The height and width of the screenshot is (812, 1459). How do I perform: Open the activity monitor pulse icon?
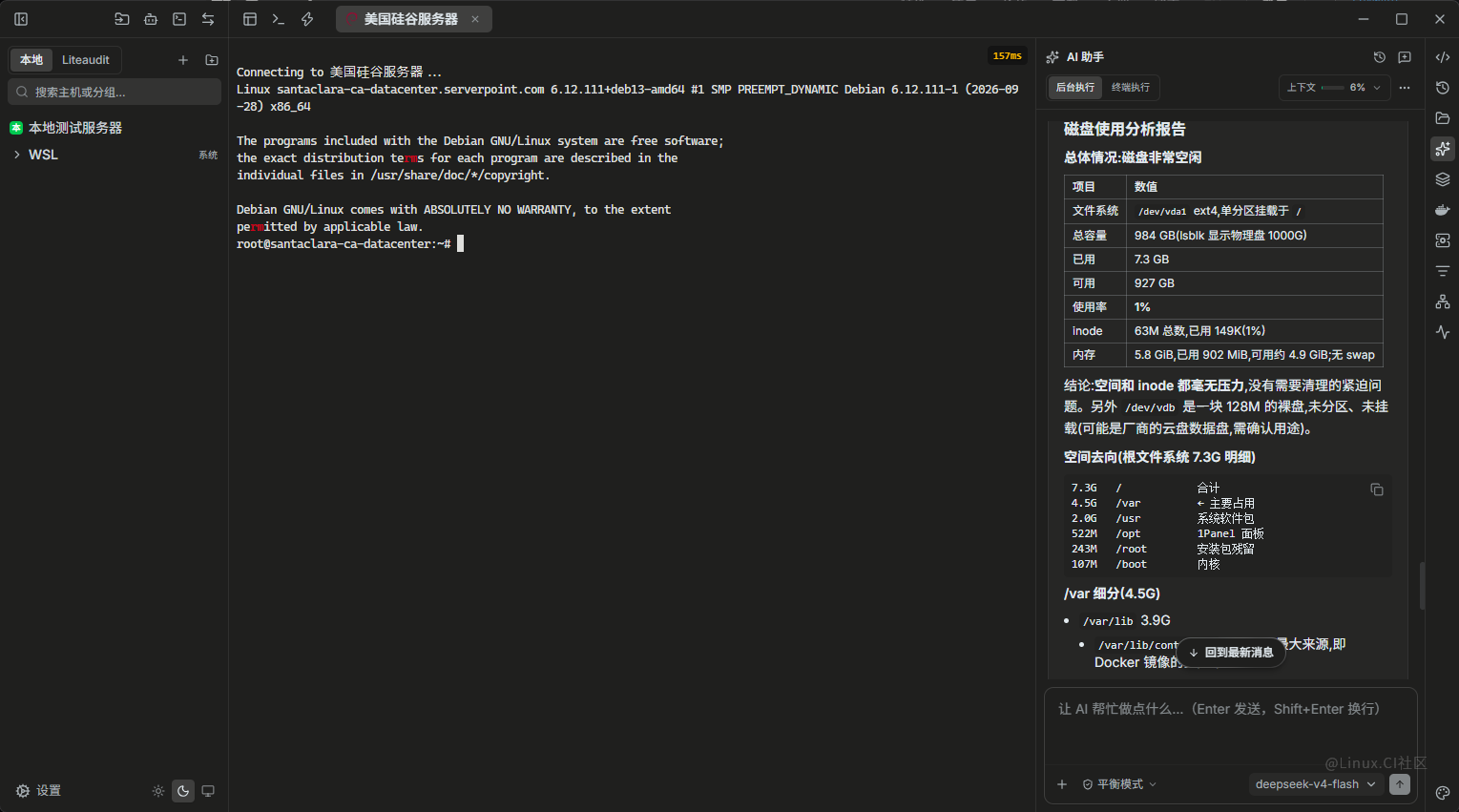tap(1443, 332)
